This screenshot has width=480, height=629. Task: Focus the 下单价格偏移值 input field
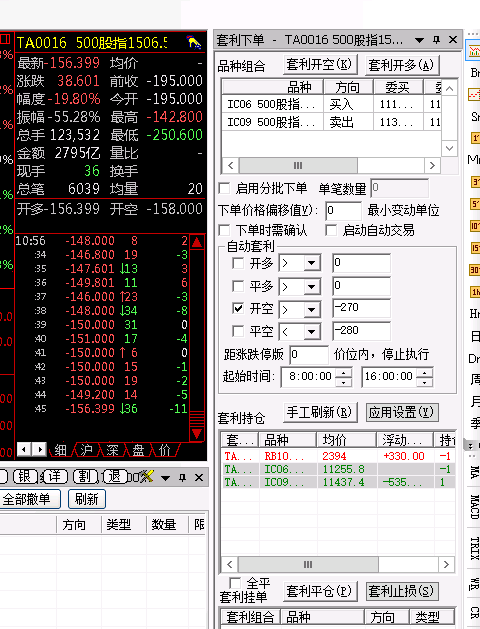[x=343, y=211]
